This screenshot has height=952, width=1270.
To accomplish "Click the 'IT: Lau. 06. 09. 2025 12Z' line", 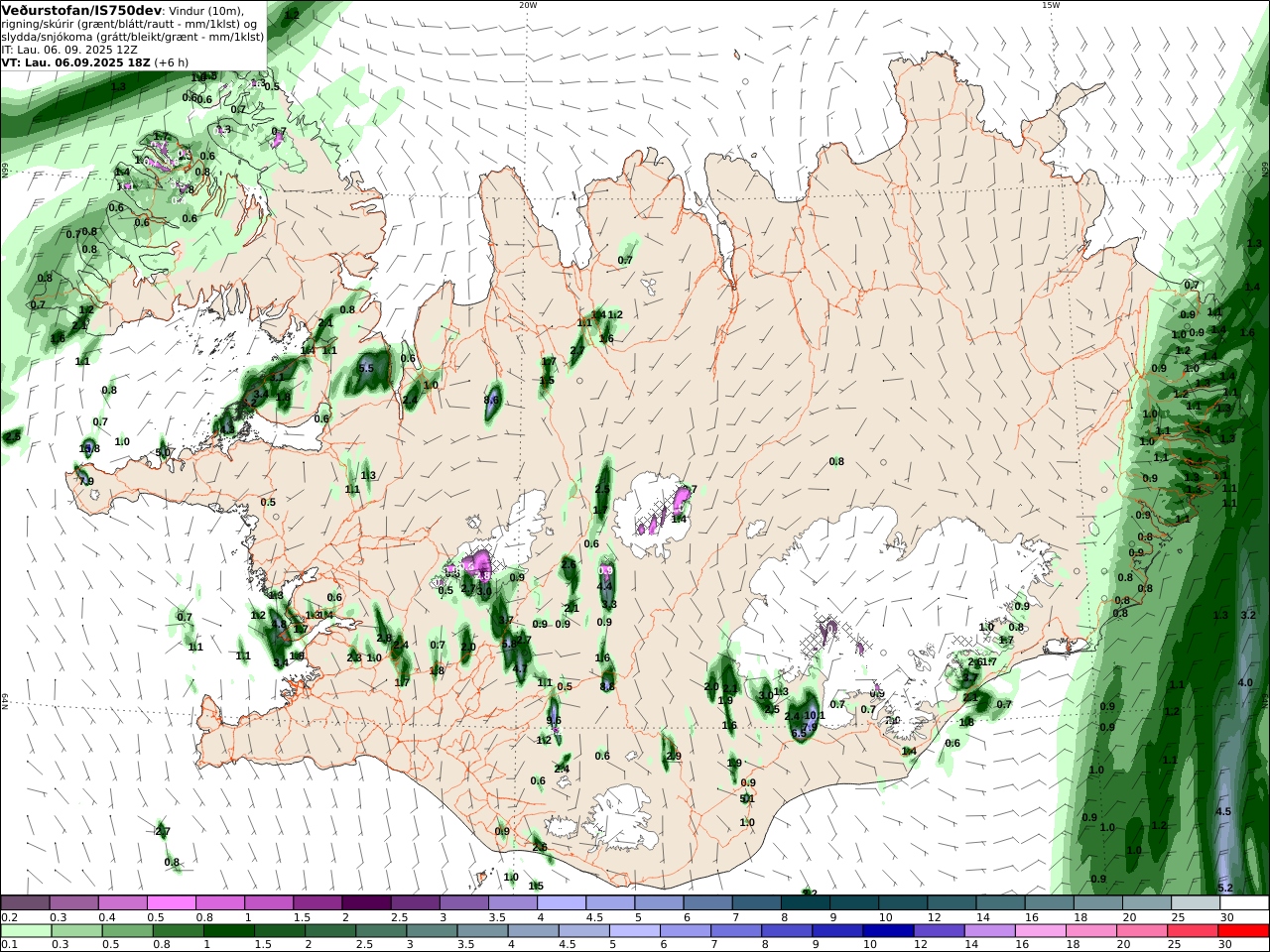I will pos(69,49).
